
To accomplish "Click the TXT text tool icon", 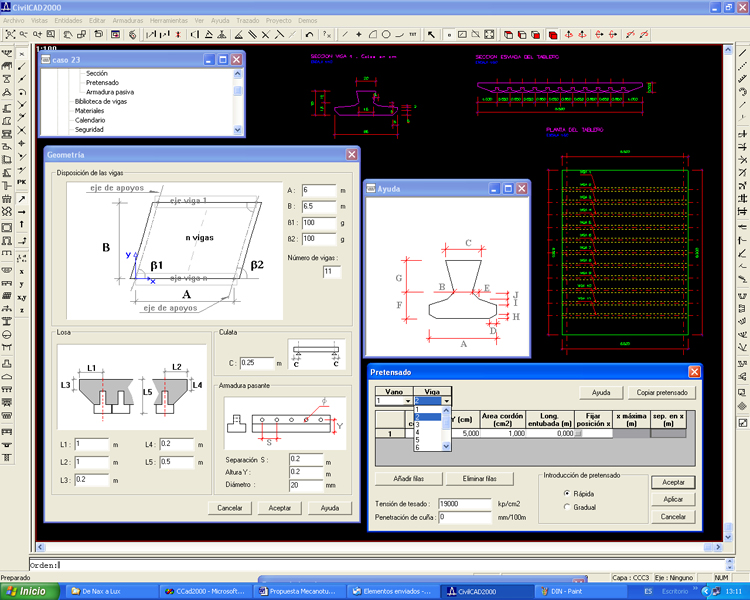I will click(x=413, y=35).
